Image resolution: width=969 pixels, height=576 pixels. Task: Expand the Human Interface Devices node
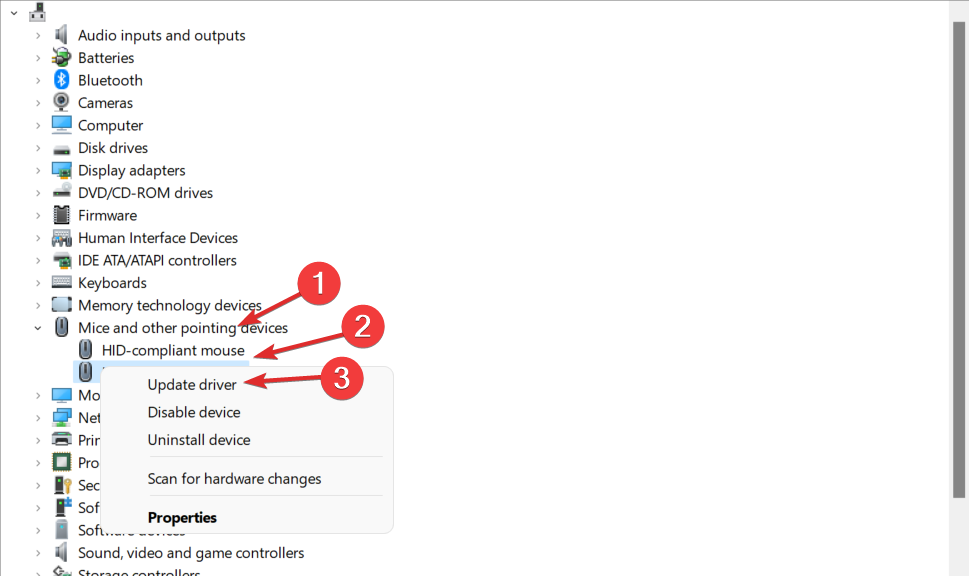tap(38, 238)
